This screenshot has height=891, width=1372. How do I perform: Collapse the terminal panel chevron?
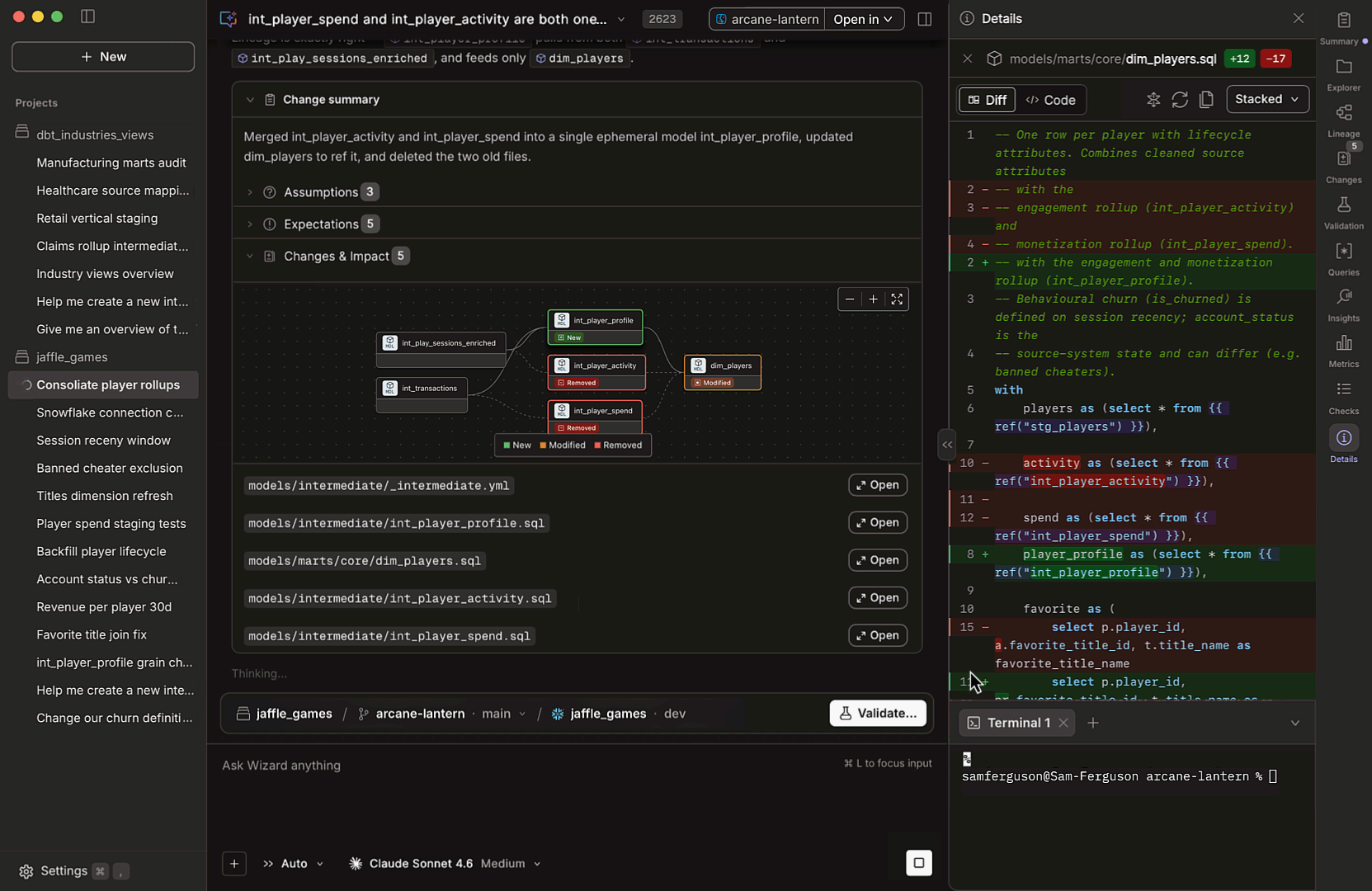coord(1294,723)
